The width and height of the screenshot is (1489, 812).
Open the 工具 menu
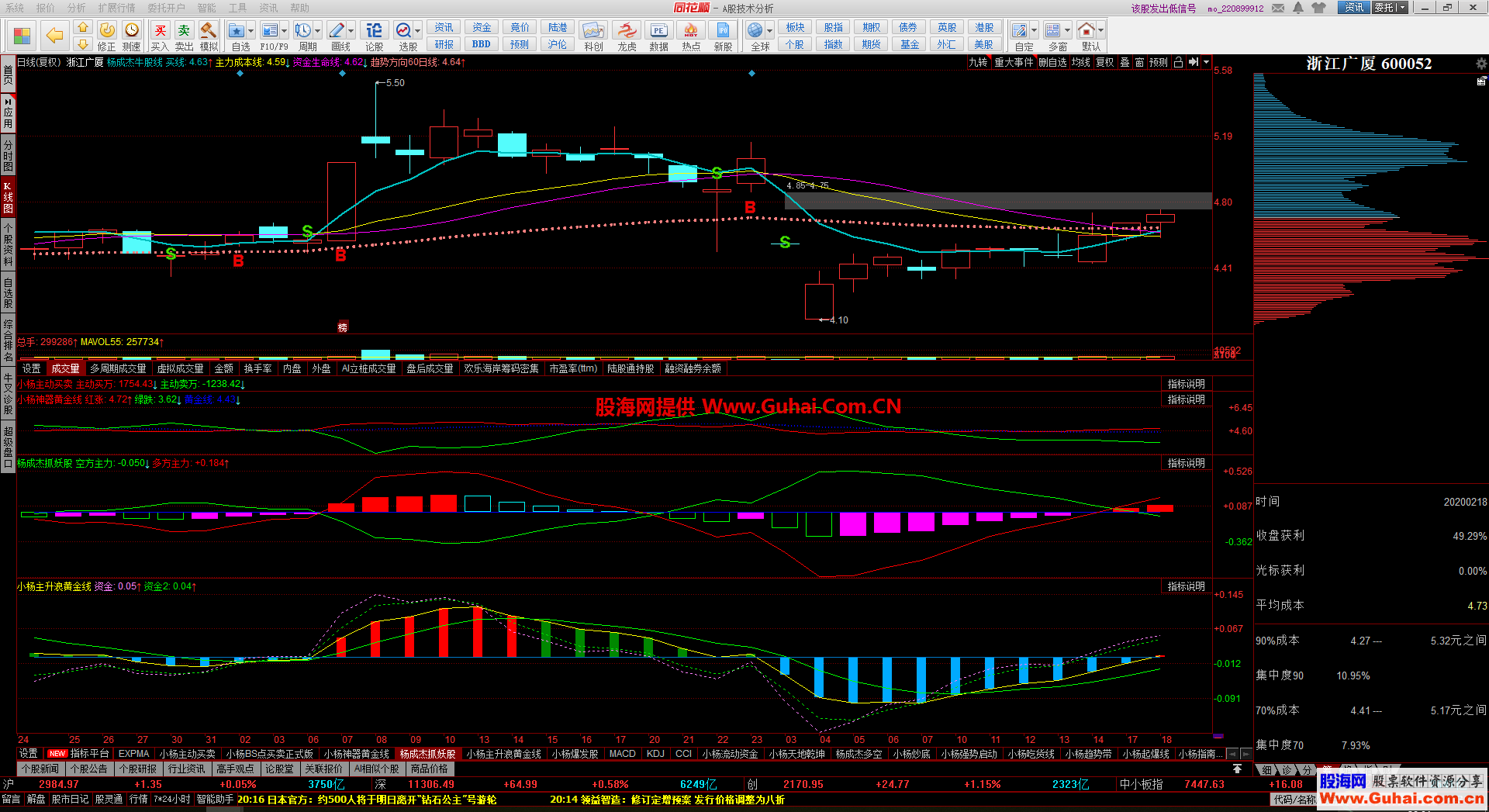pyautogui.click(x=237, y=8)
